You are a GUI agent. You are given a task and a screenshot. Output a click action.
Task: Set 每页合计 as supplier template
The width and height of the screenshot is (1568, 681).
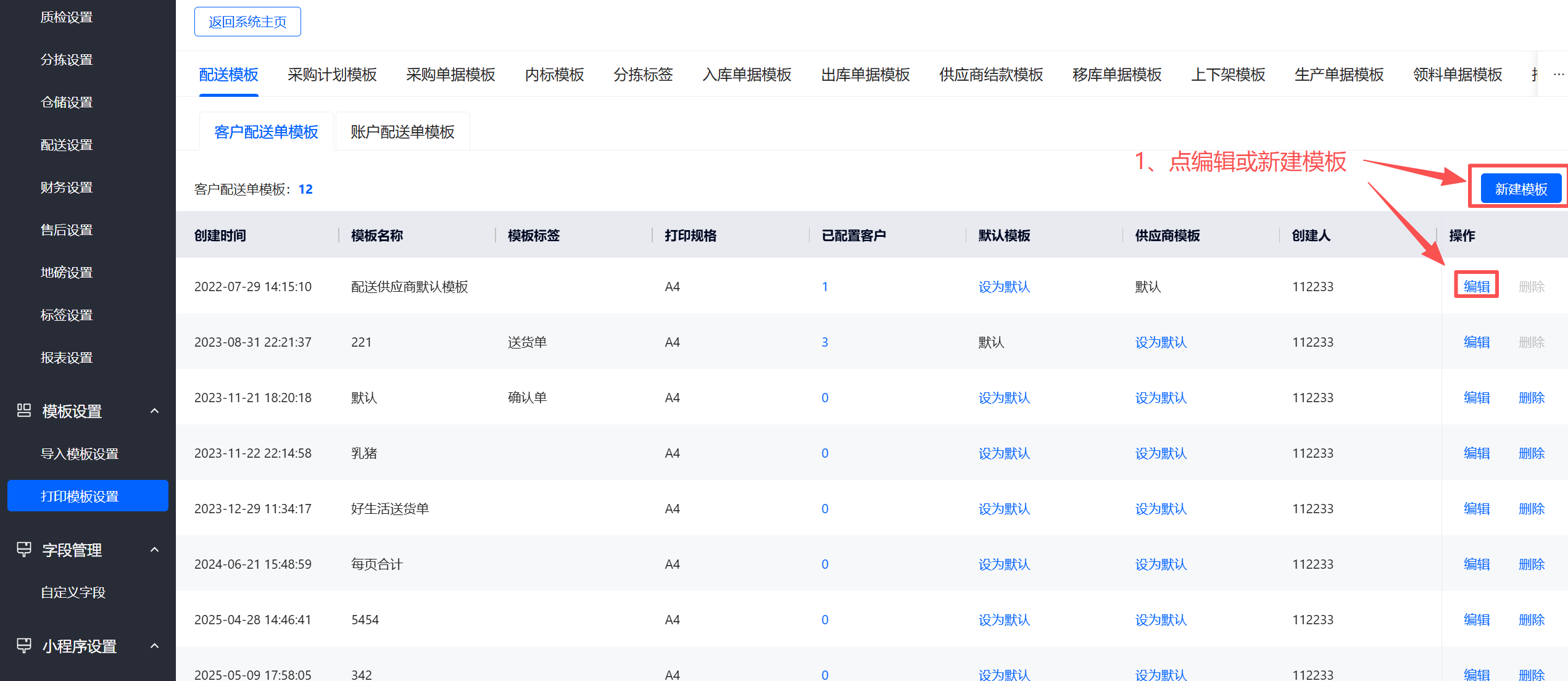click(x=1161, y=564)
